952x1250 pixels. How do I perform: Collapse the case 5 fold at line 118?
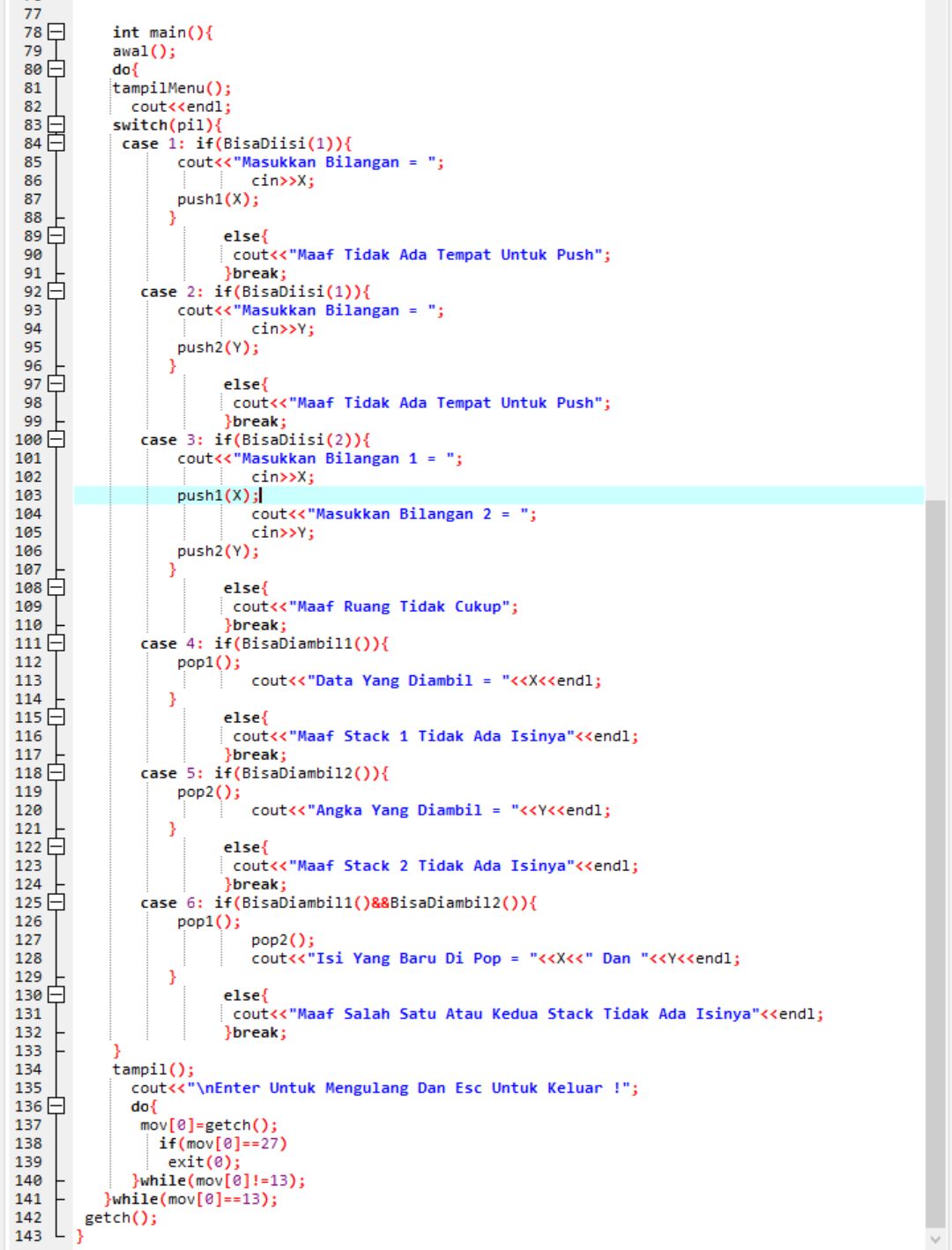[x=56, y=773]
